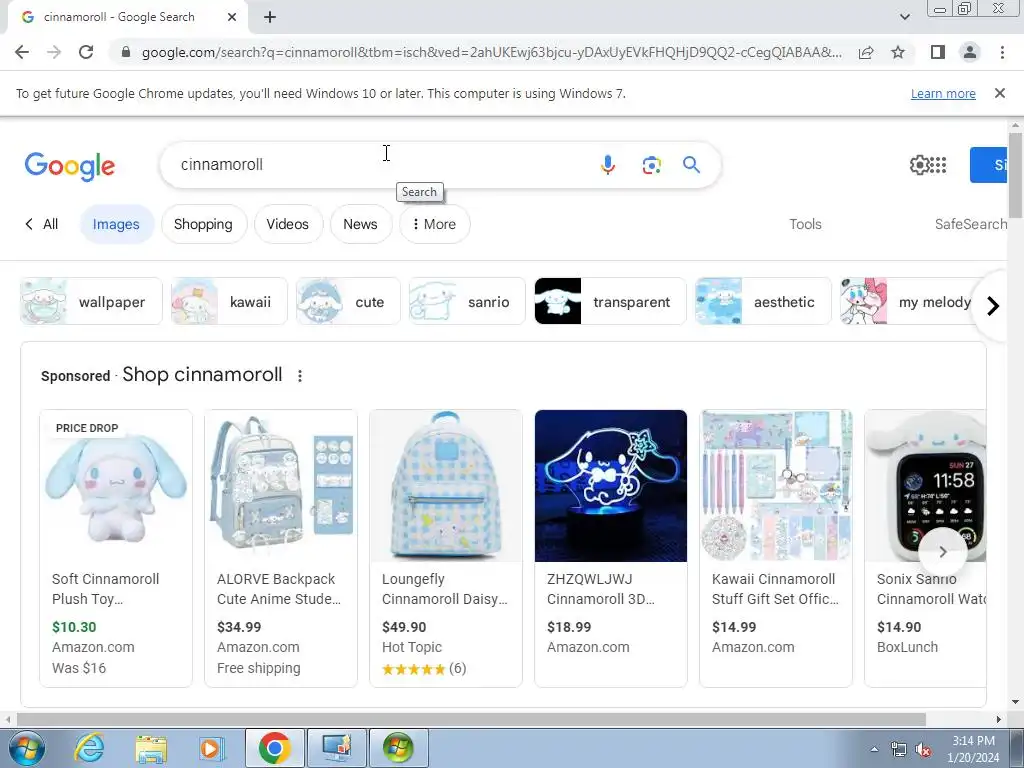The width and height of the screenshot is (1024, 768).
Task: Search by image with Lens icon
Action: [x=651, y=165]
